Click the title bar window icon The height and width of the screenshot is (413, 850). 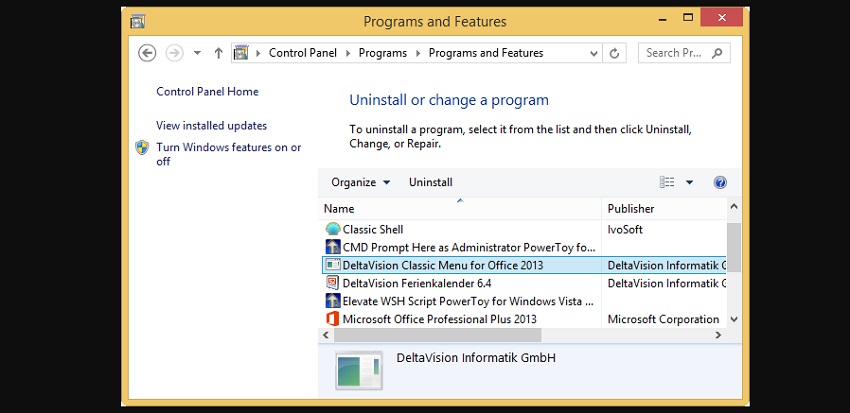tap(138, 21)
